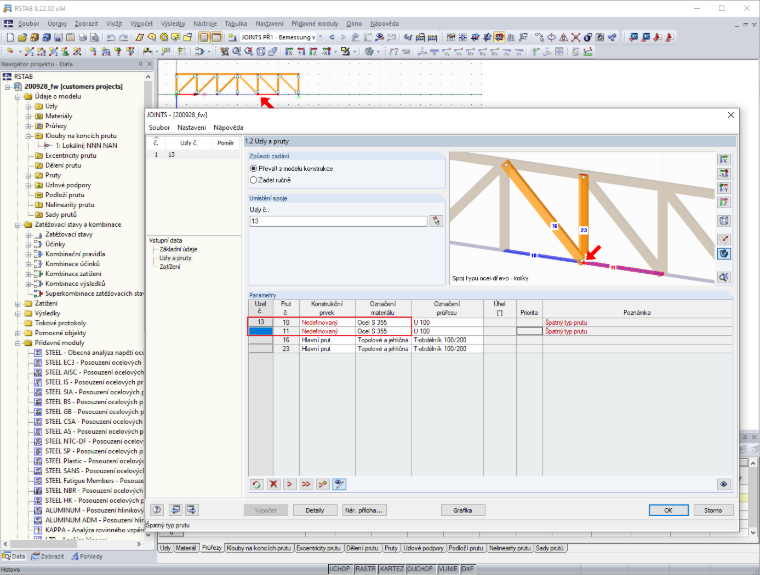Click the red pencil icon in graphic side toolbar
The image size is (760, 575).
(724, 239)
